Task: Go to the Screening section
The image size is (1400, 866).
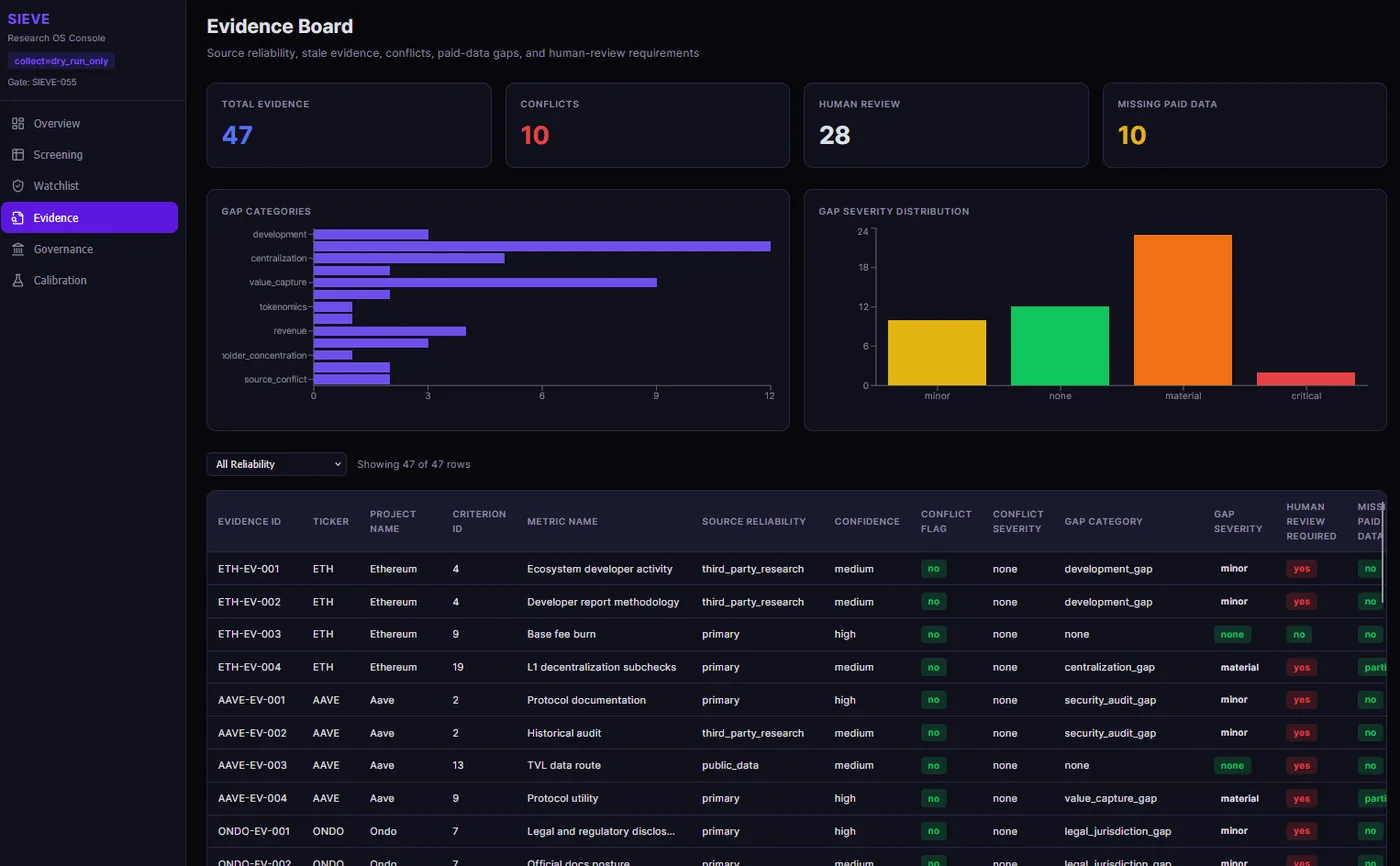Action: click(x=89, y=155)
